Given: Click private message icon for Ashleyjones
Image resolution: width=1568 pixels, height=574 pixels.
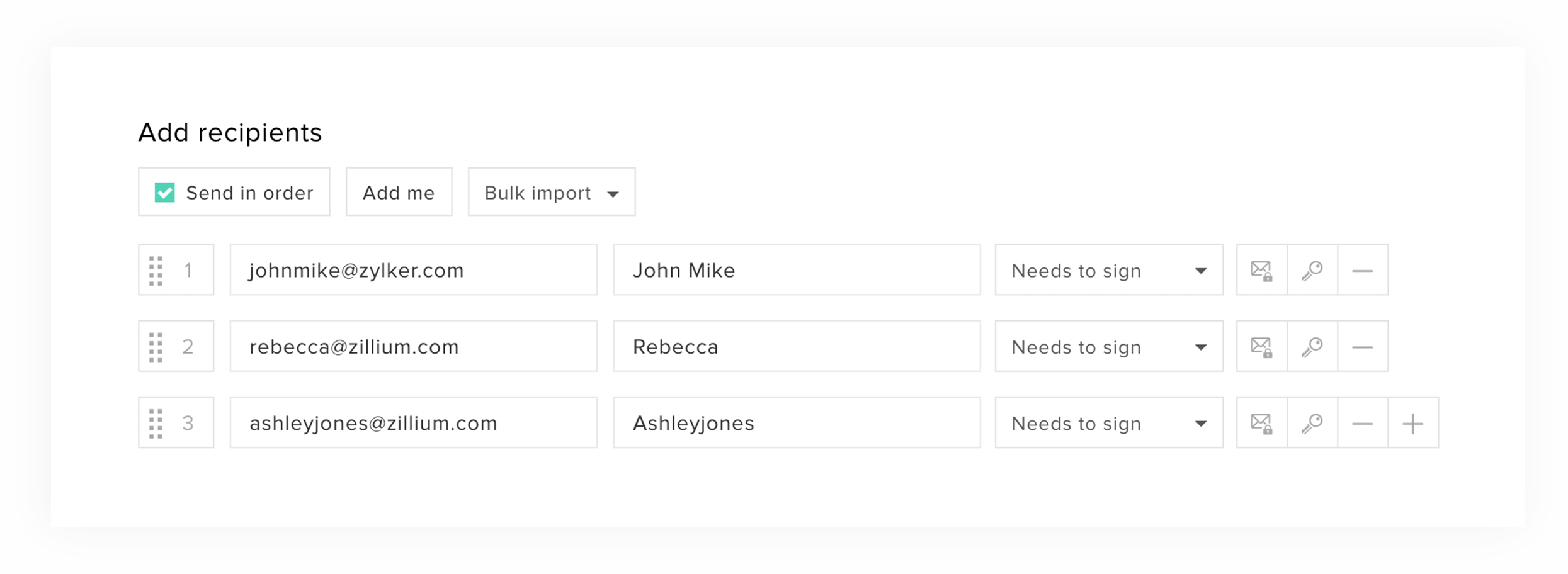Looking at the screenshot, I should click(x=1261, y=424).
